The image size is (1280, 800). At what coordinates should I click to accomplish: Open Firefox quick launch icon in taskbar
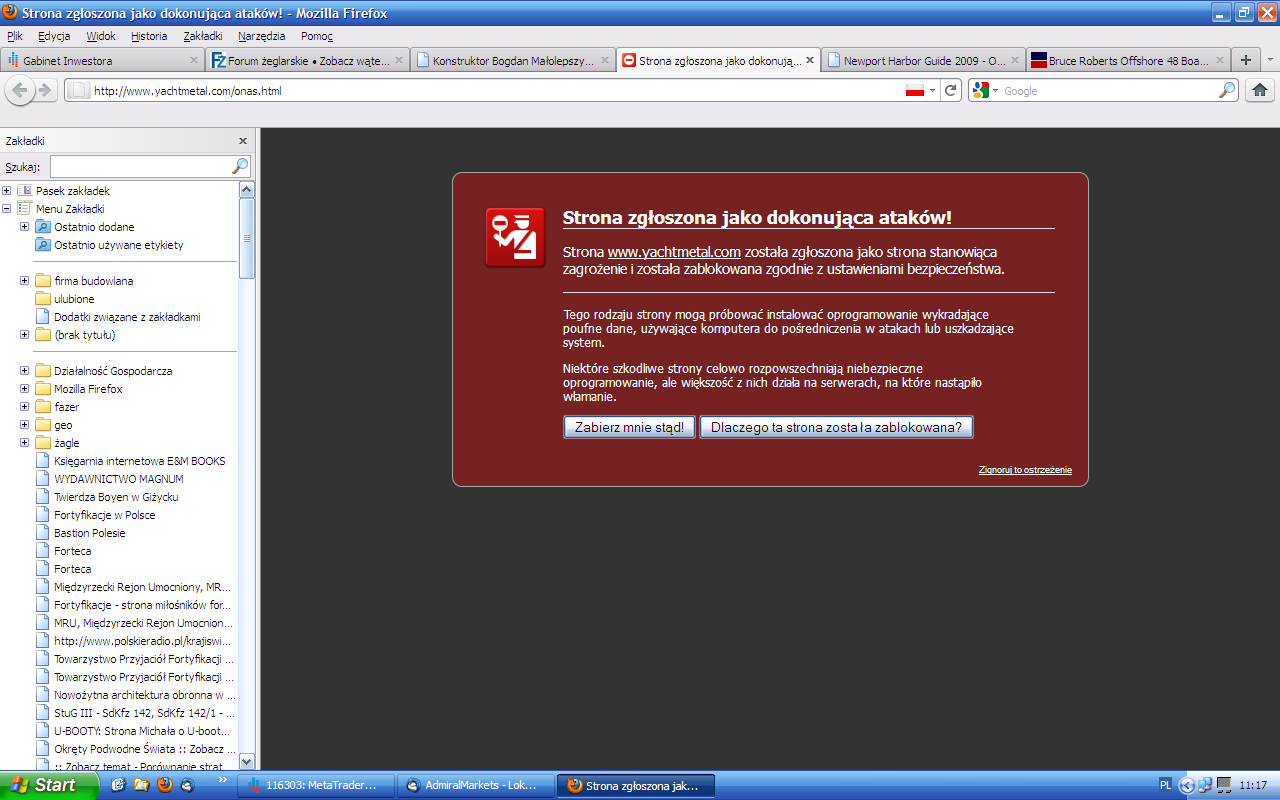(164, 785)
